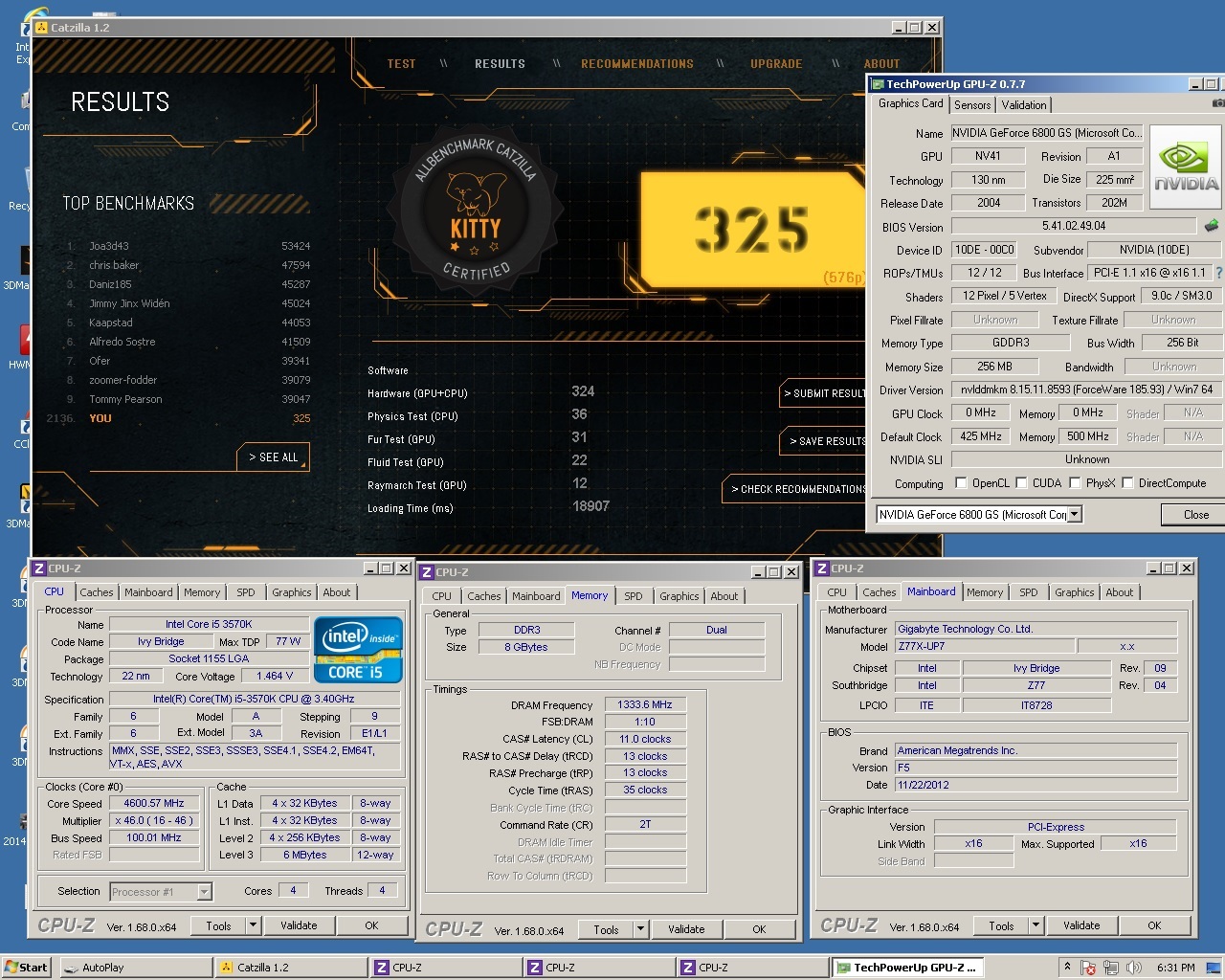
Task: Click the NVIDIA logo in GPU-Z
Action: tap(1186, 168)
